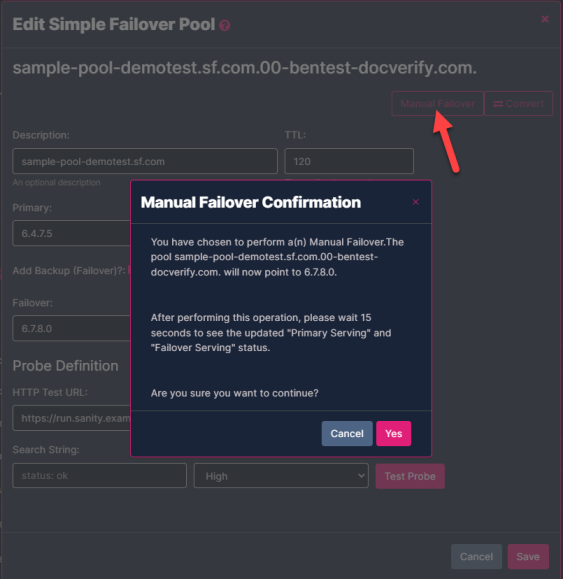Open the High priority dropdown
Screen dimensions: 563x580
tap(281, 476)
